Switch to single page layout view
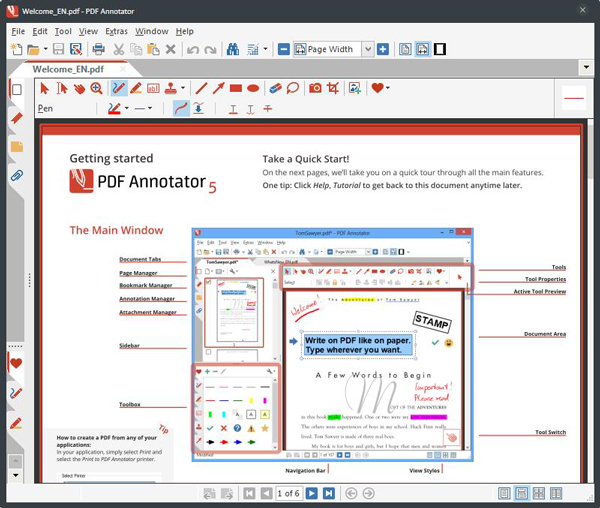The image size is (600, 508). click(x=504, y=493)
